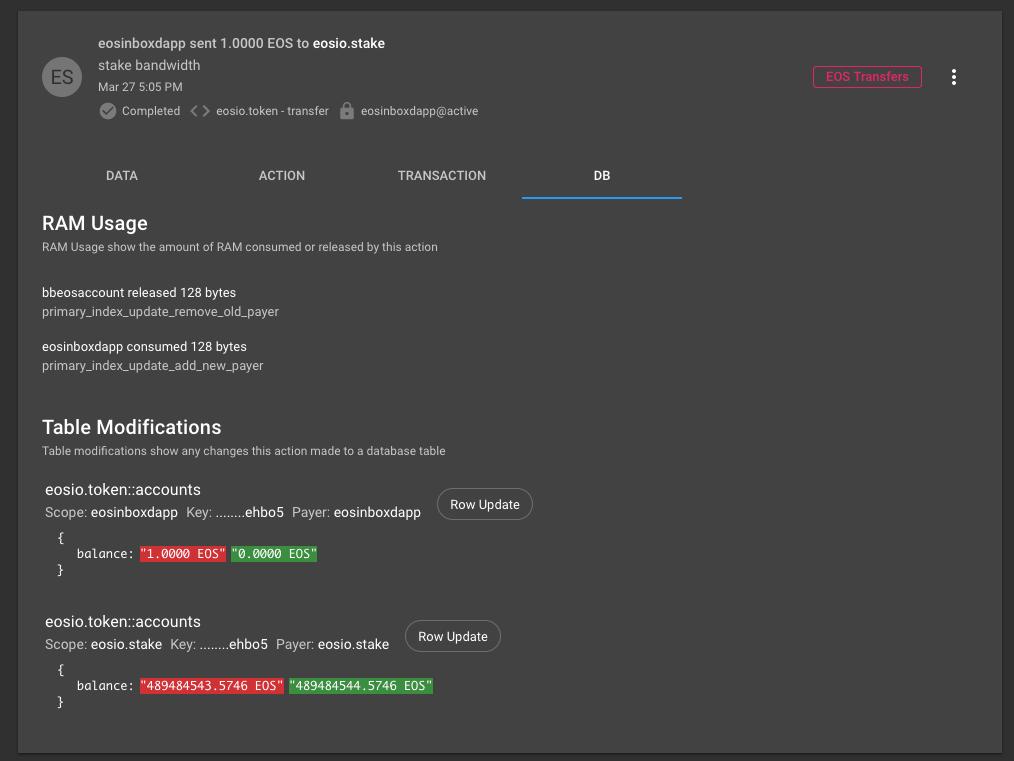
Task: Click Row Update for eosinboxdapp scope
Action: tap(485, 504)
